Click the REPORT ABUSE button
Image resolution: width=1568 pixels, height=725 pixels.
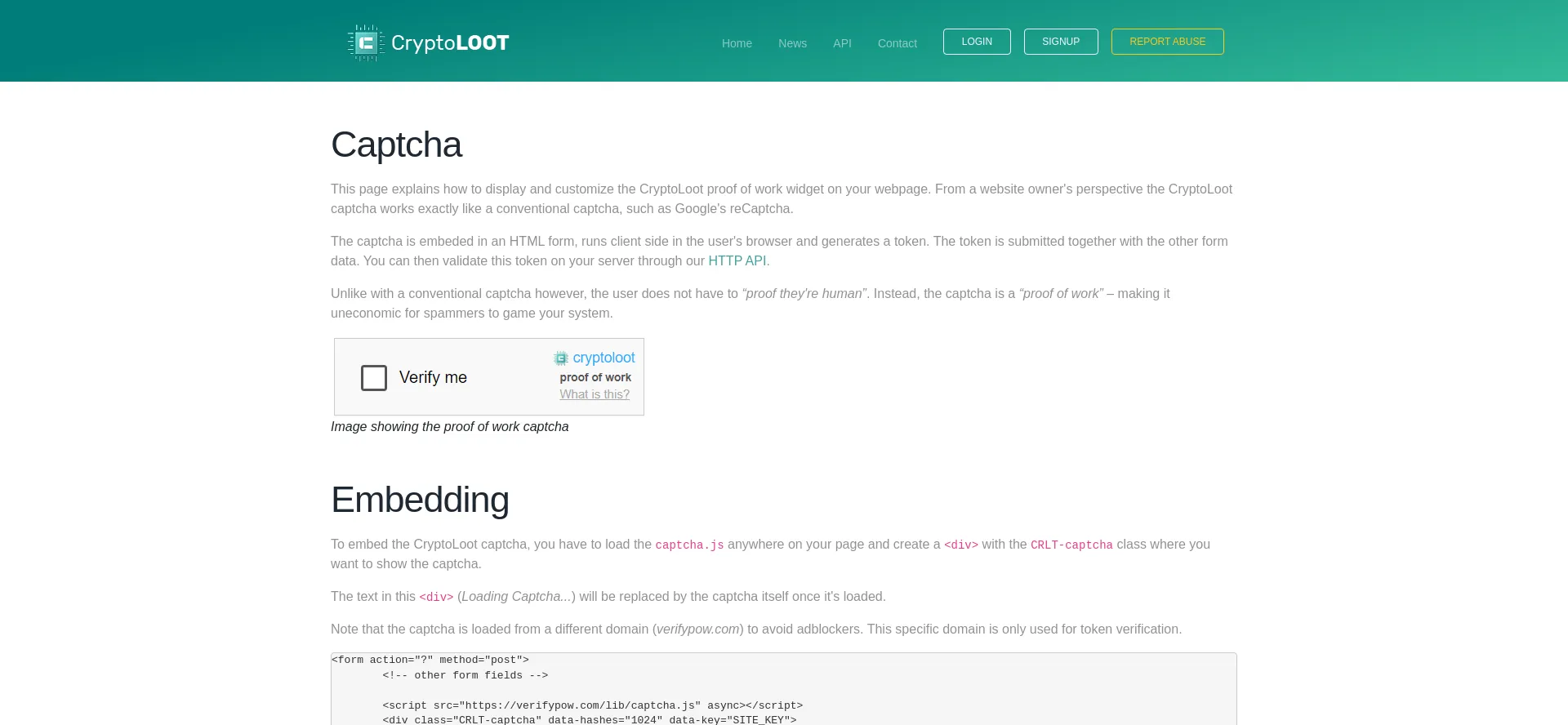[1167, 42]
